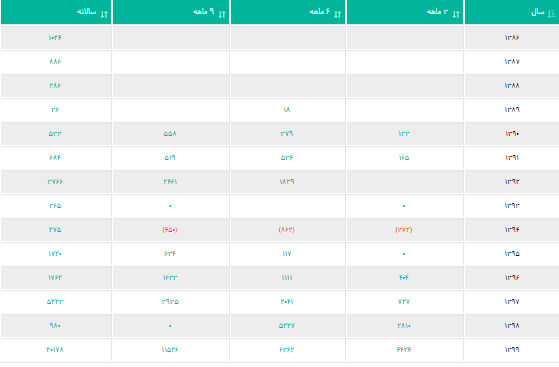This screenshot has width=559, height=367.
Task: Open 9-month value ۵۱۹ in the ۱۳۹۱ row
Action: (170, 157)
